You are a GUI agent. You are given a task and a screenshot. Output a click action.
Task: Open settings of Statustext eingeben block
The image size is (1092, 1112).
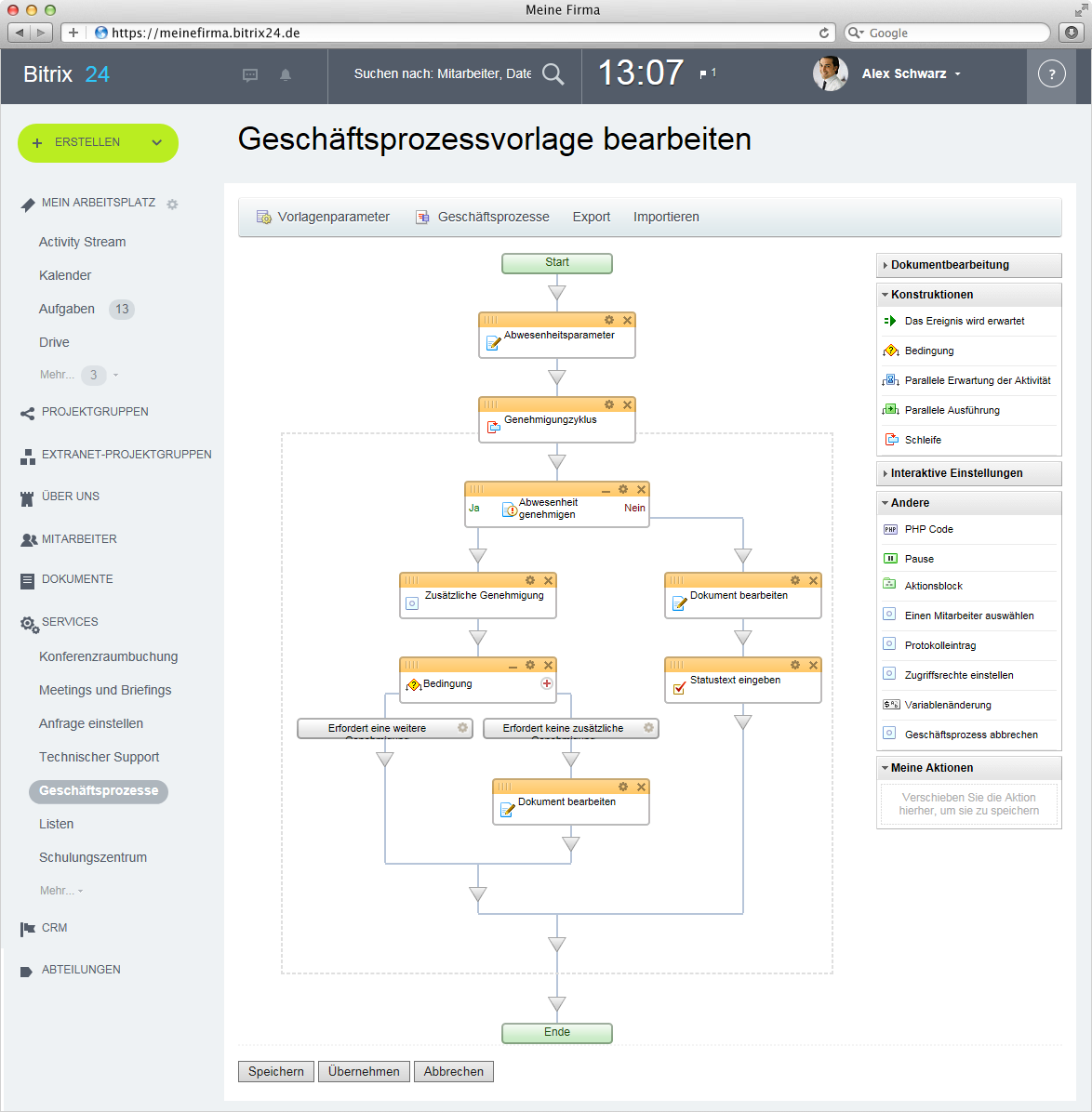795,665
